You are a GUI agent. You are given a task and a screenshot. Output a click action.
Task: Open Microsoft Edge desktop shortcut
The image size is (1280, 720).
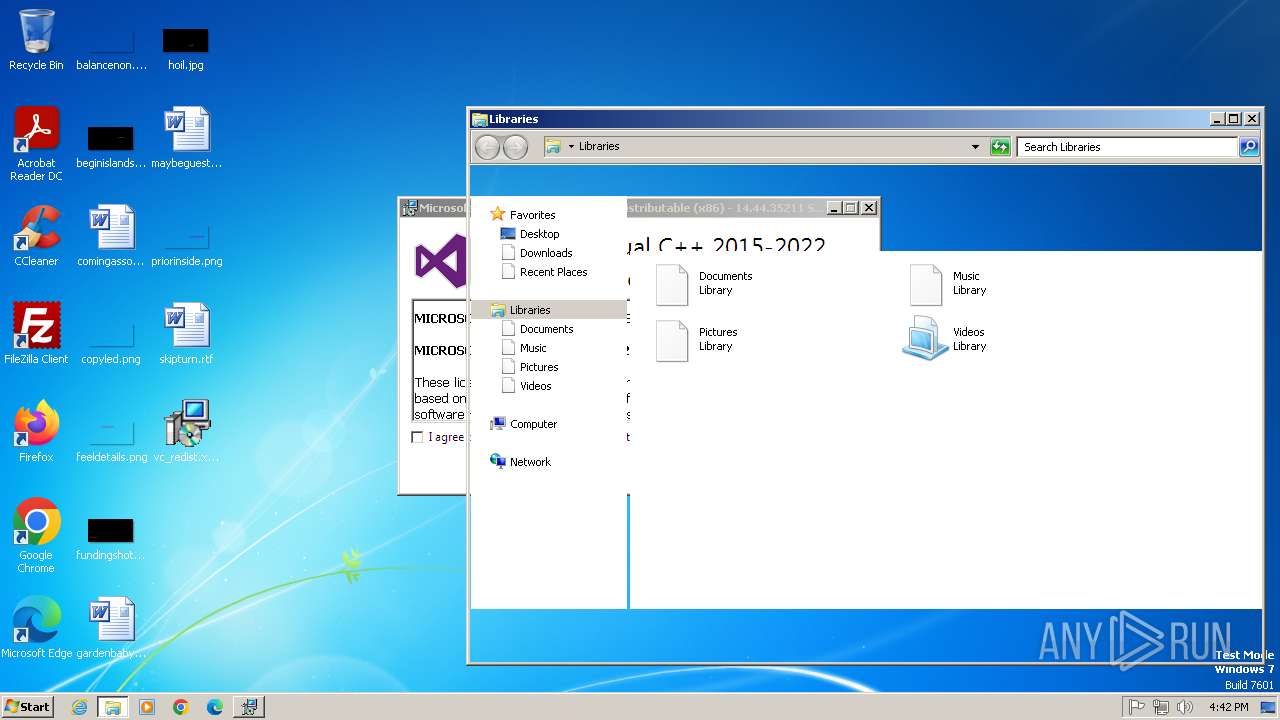click(36, 628)
